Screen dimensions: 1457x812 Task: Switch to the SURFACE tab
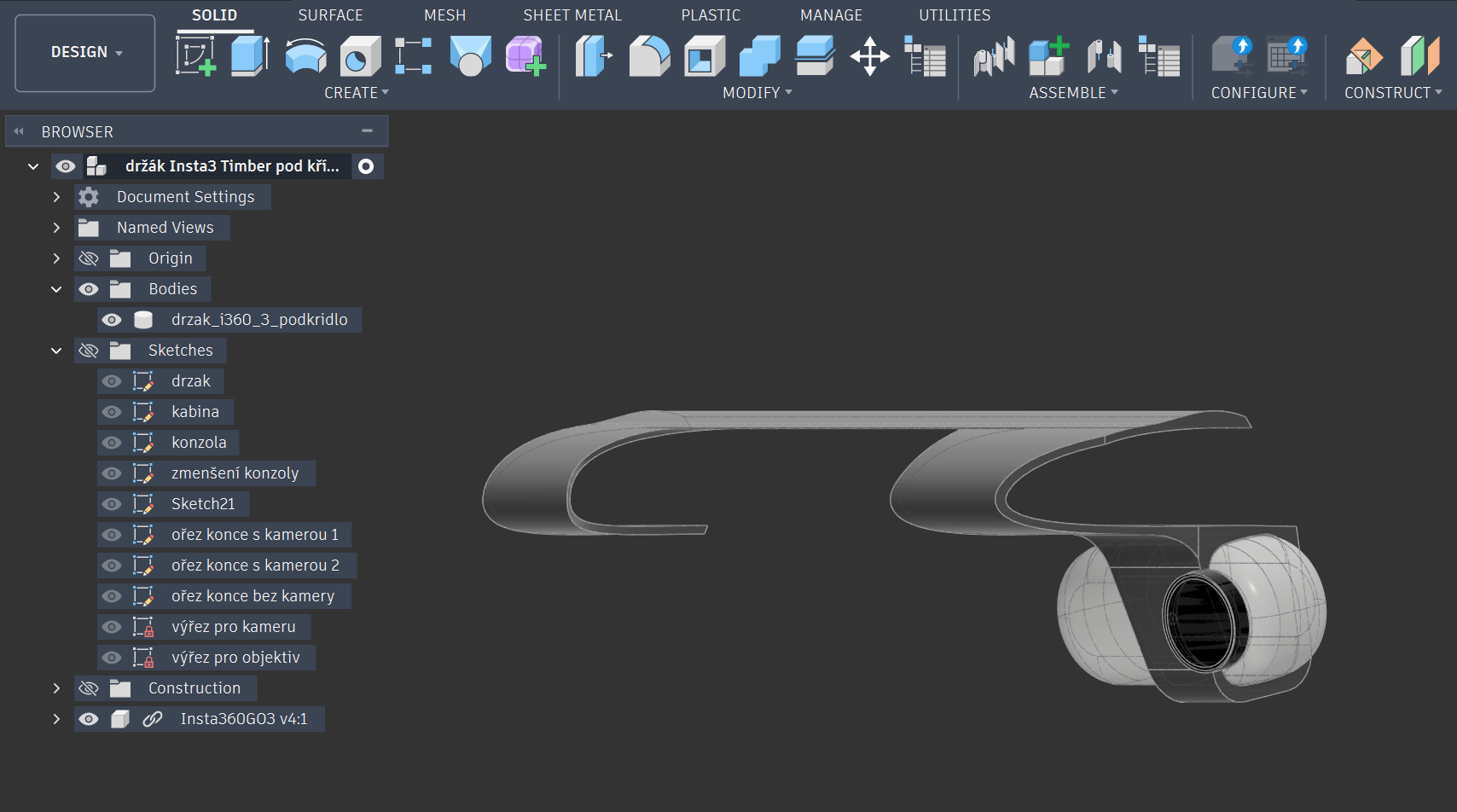tap(330, 15)
